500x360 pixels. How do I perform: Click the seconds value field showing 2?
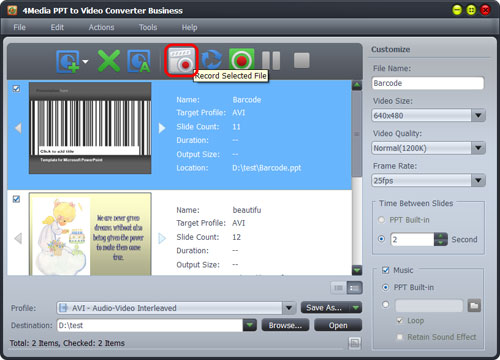click(412, 239)
